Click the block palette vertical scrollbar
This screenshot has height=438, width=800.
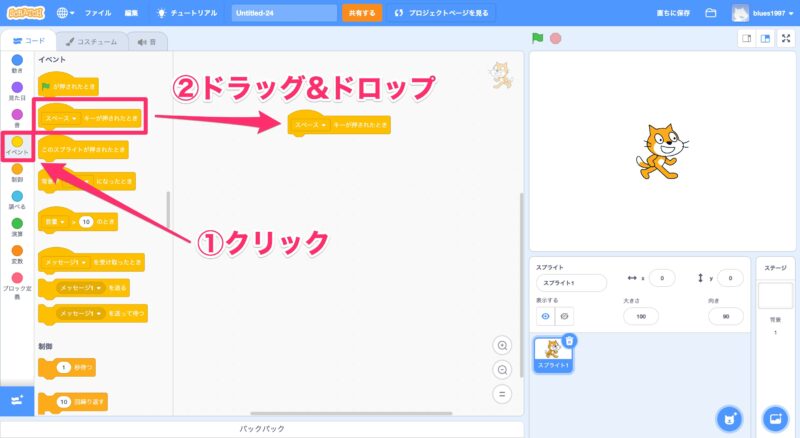[x=168, y=210]
